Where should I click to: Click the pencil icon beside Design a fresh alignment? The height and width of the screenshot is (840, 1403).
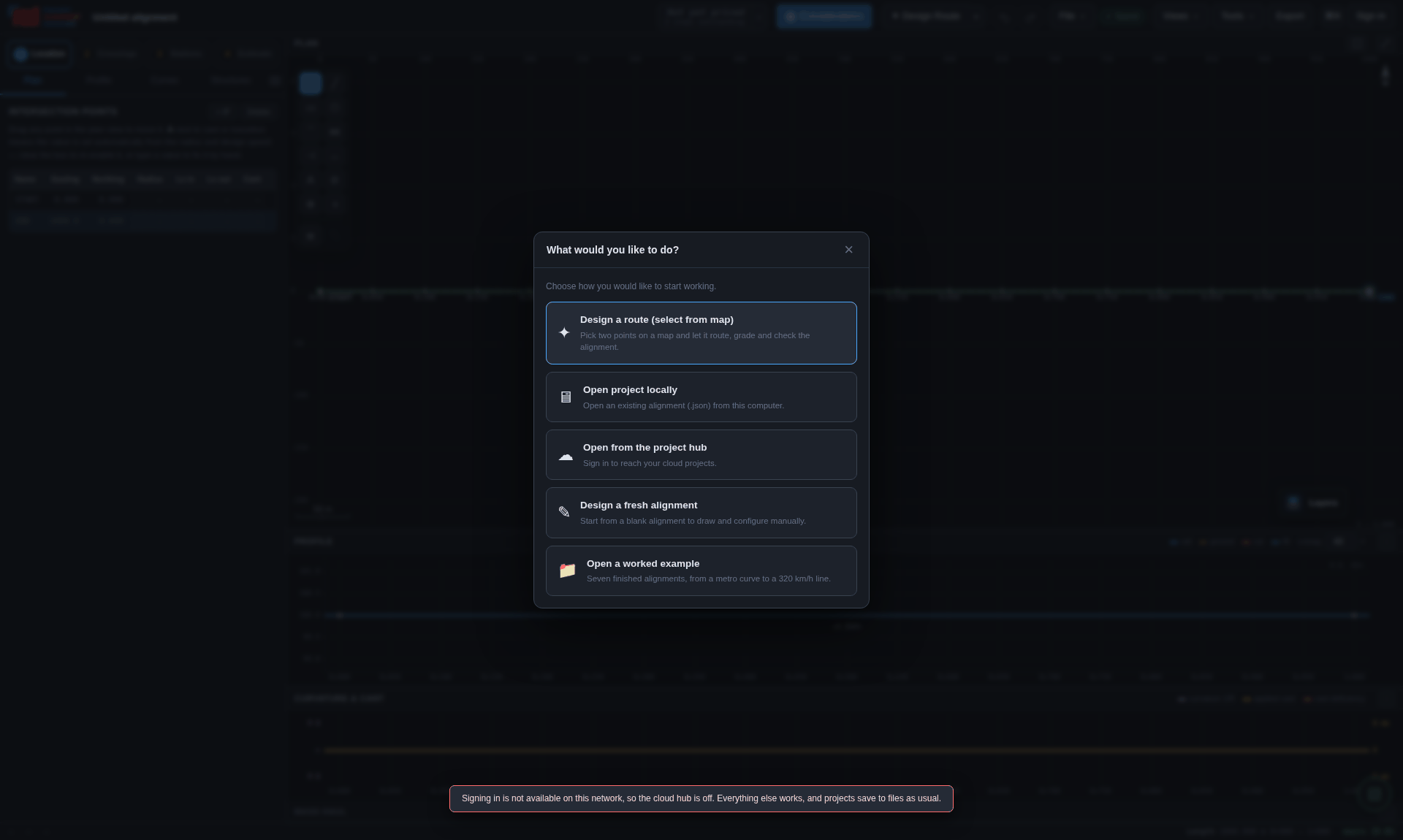pos(564,512)
